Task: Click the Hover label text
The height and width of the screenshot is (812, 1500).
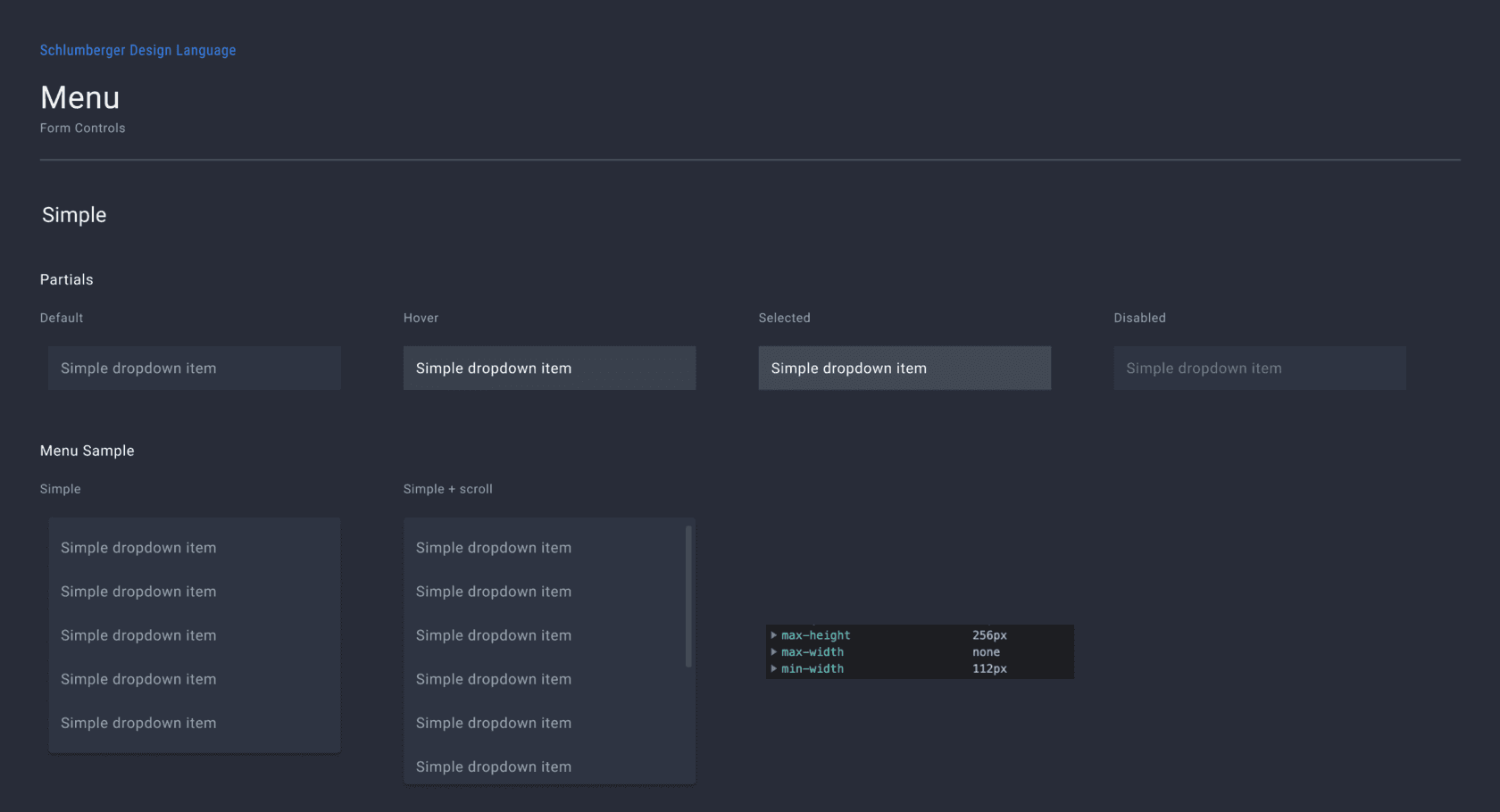Action: tap(421, 318)
